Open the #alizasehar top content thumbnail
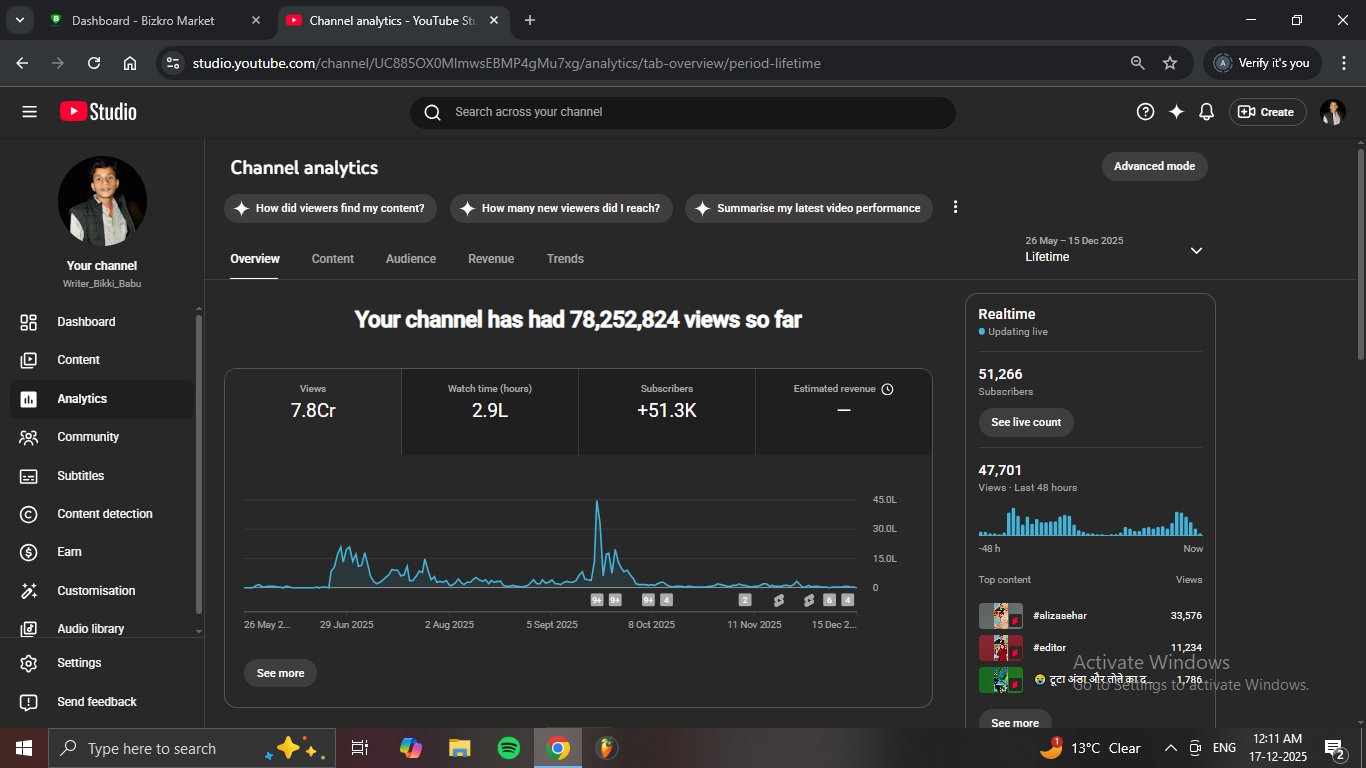1366x768 pixels. click(x=1000, y=616)
